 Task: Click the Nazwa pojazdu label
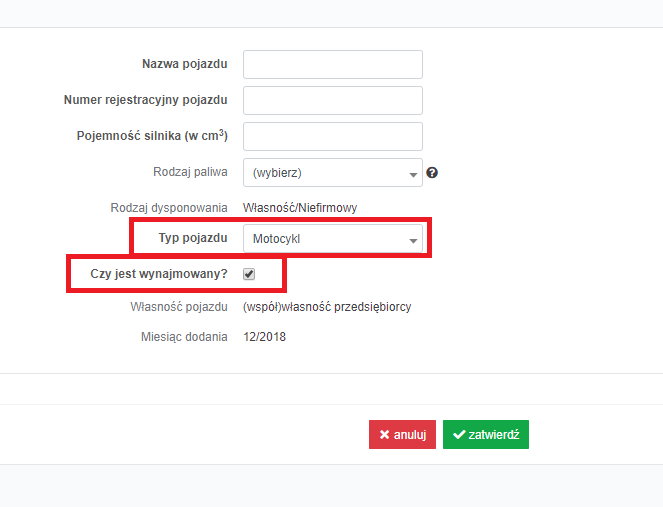(185, 64)
